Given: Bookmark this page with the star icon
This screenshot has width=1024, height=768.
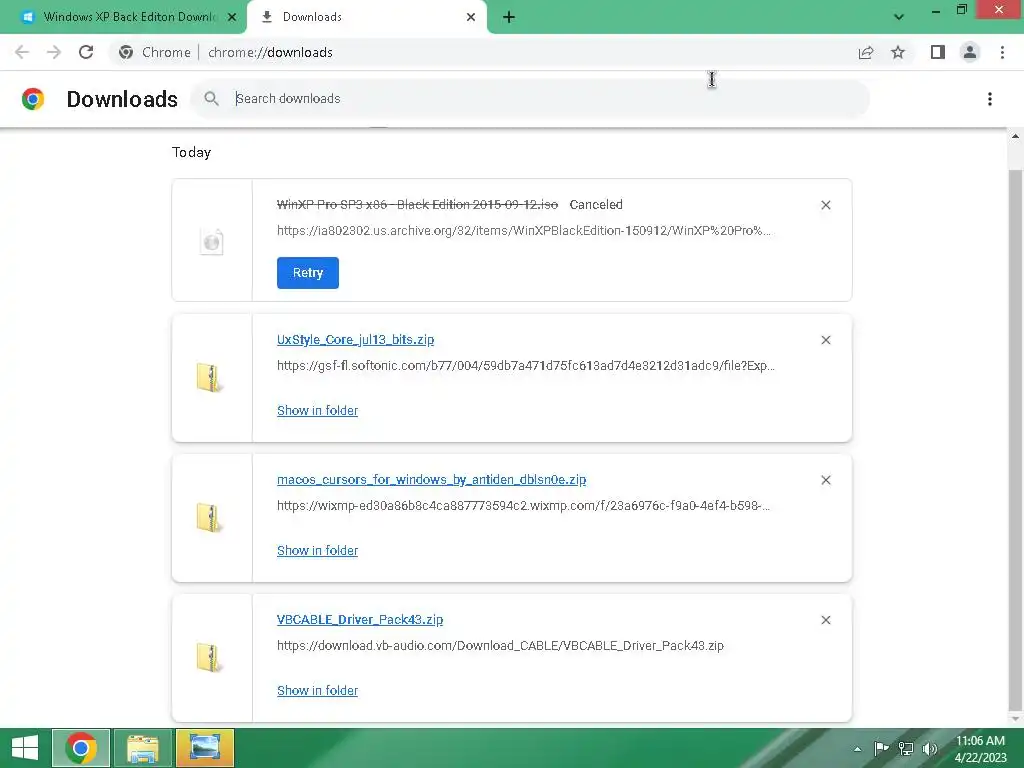Looking at the screenshot, I should click(898, 52).
